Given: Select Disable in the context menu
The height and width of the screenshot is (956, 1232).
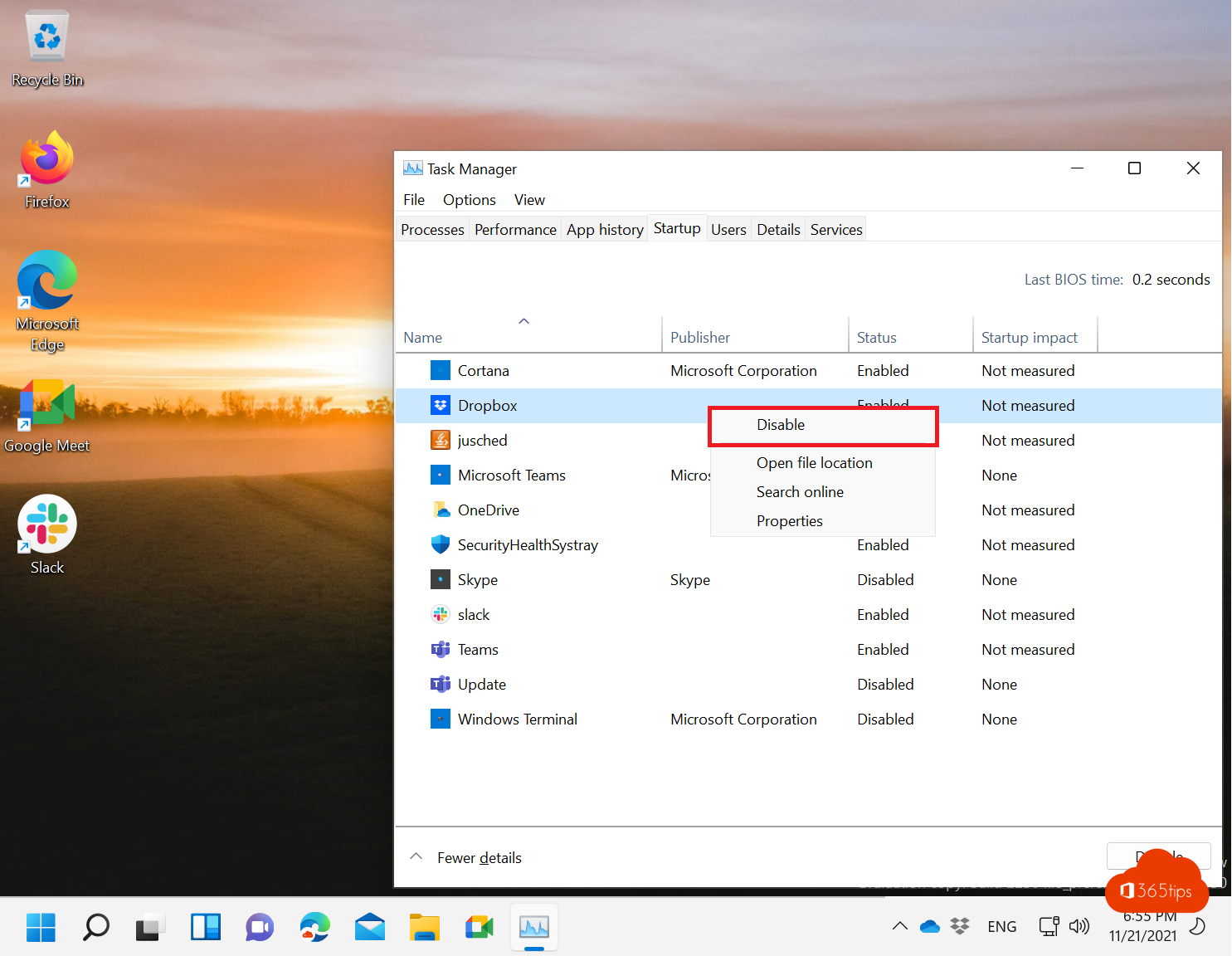Looking at the screenshot, I should point(781,425).
